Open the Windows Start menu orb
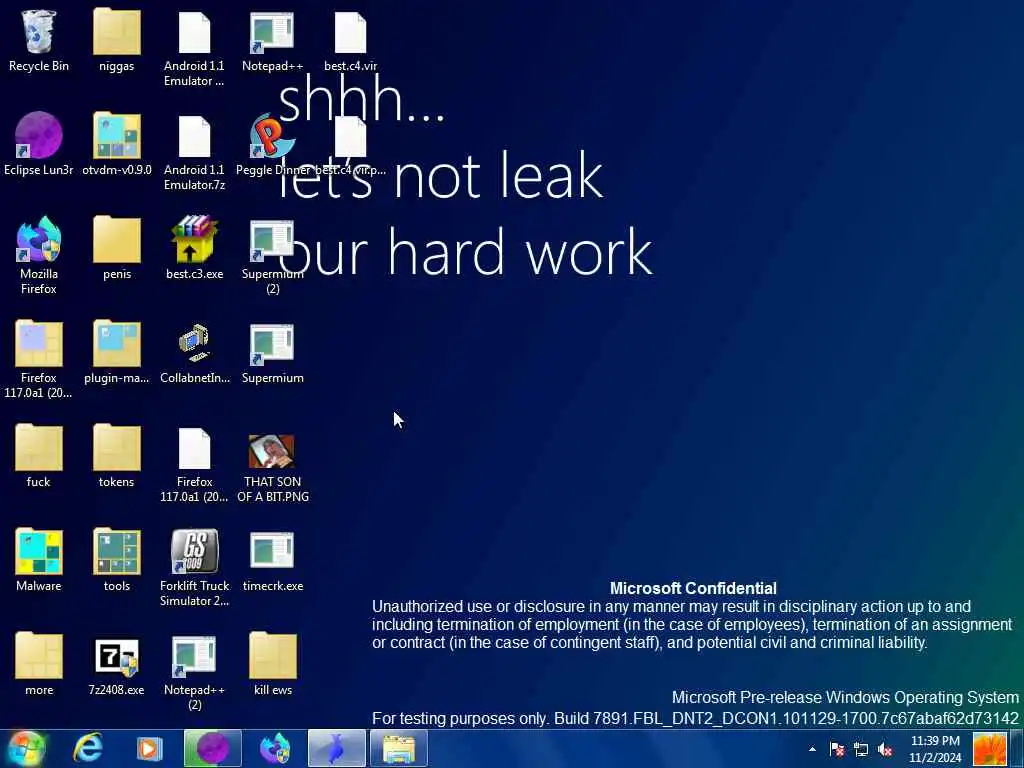This screenshot has width=1024, height=768. tap(26, 748)
